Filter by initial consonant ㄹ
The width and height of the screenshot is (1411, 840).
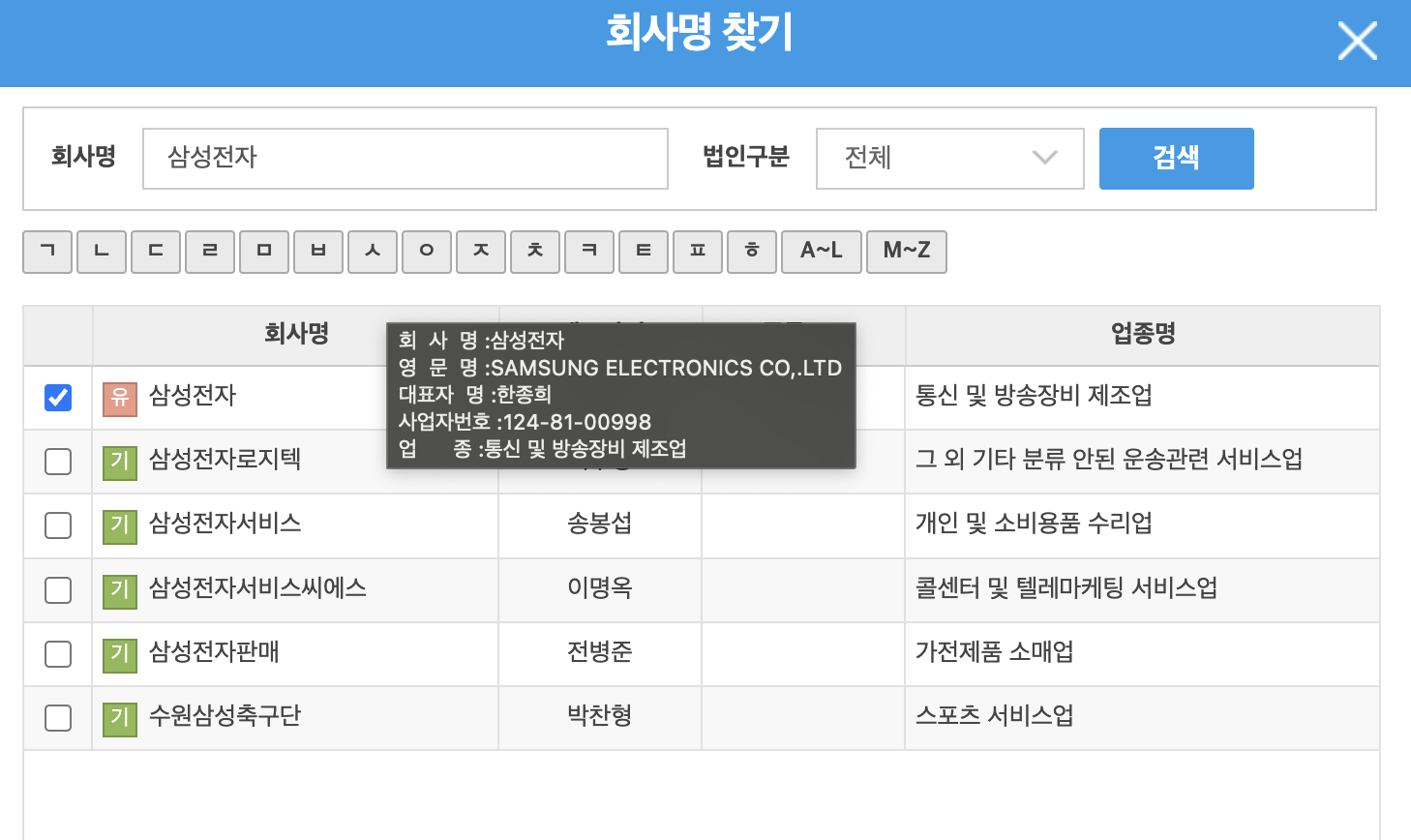tap(210, 252)
